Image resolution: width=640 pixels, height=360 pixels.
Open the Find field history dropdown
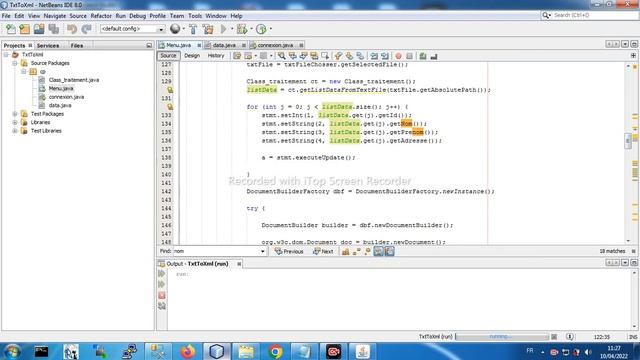tap(262, 251)
